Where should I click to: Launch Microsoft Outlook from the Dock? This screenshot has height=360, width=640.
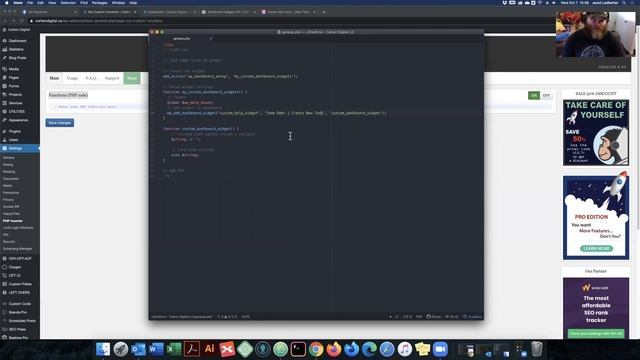point(138,349)
